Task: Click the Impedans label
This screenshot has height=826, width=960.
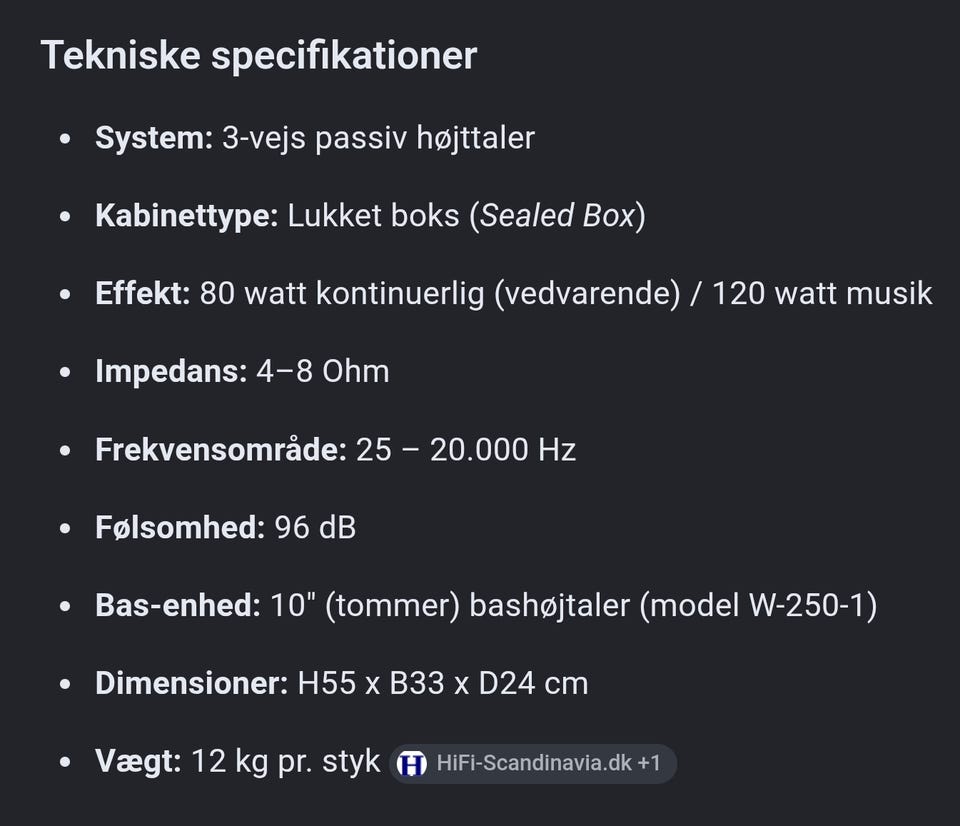Action: [x=171, y=371]
